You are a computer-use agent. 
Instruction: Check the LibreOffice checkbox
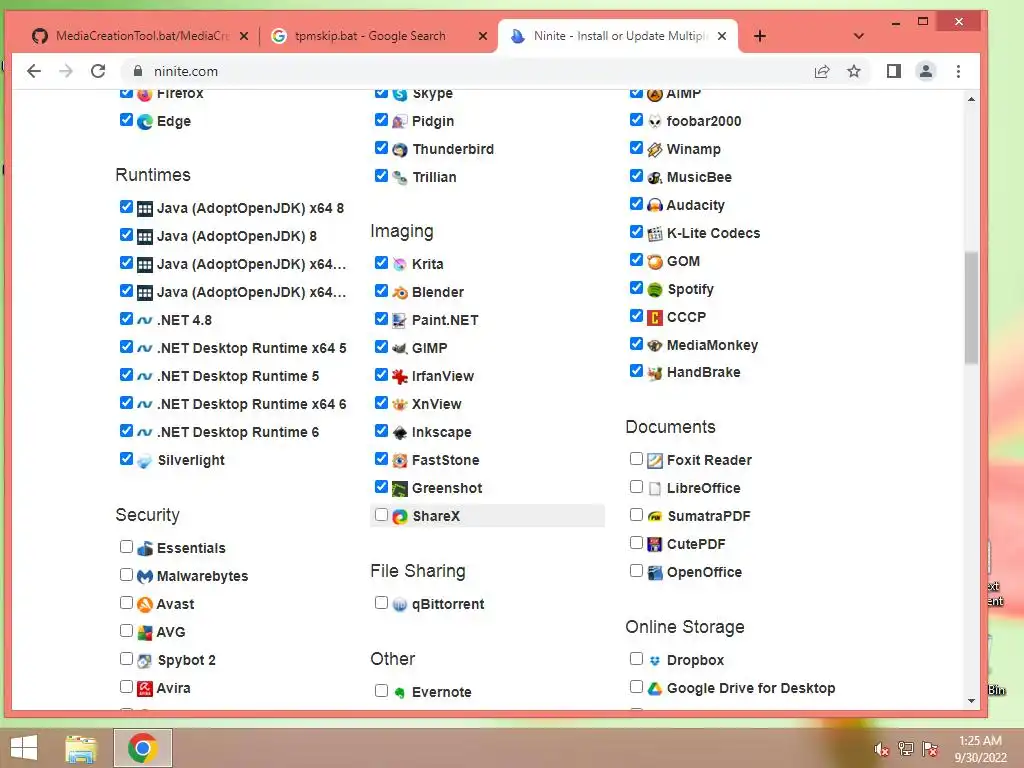point(636,487)
